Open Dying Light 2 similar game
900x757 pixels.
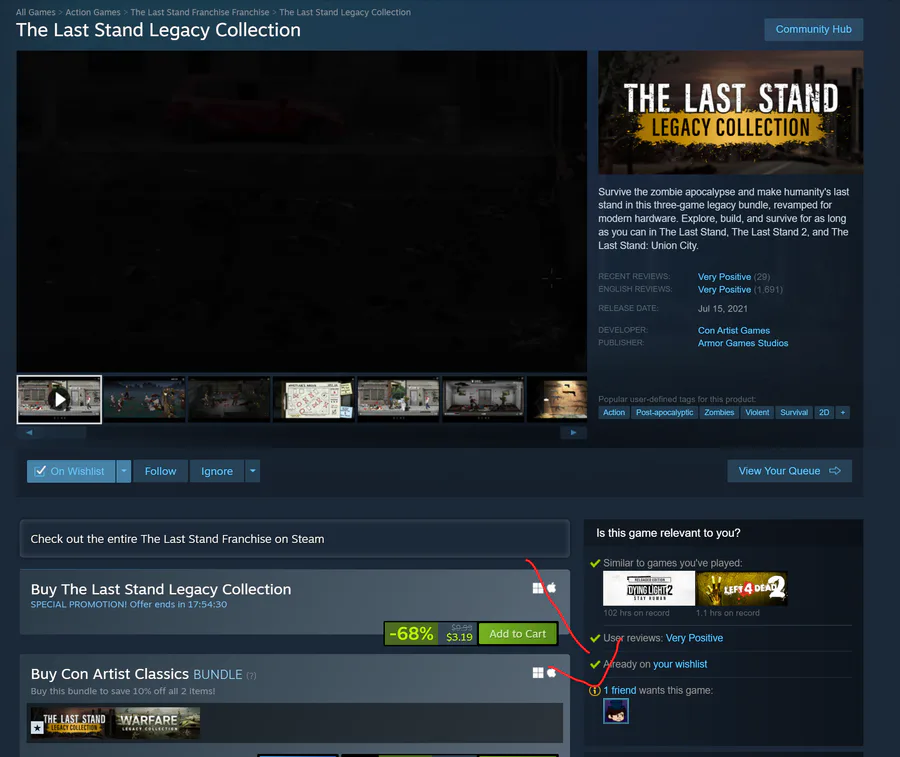(x=649, y=588)
